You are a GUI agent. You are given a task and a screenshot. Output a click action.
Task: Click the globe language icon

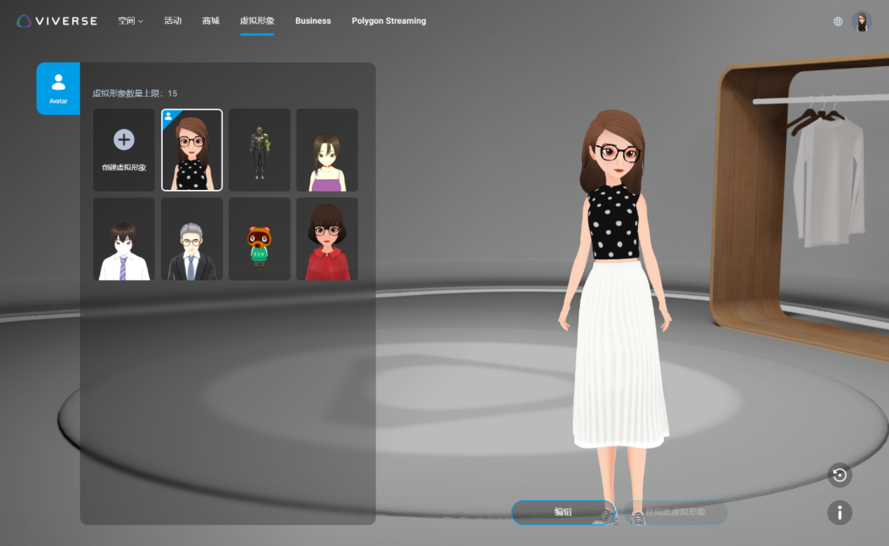(838, 22)
